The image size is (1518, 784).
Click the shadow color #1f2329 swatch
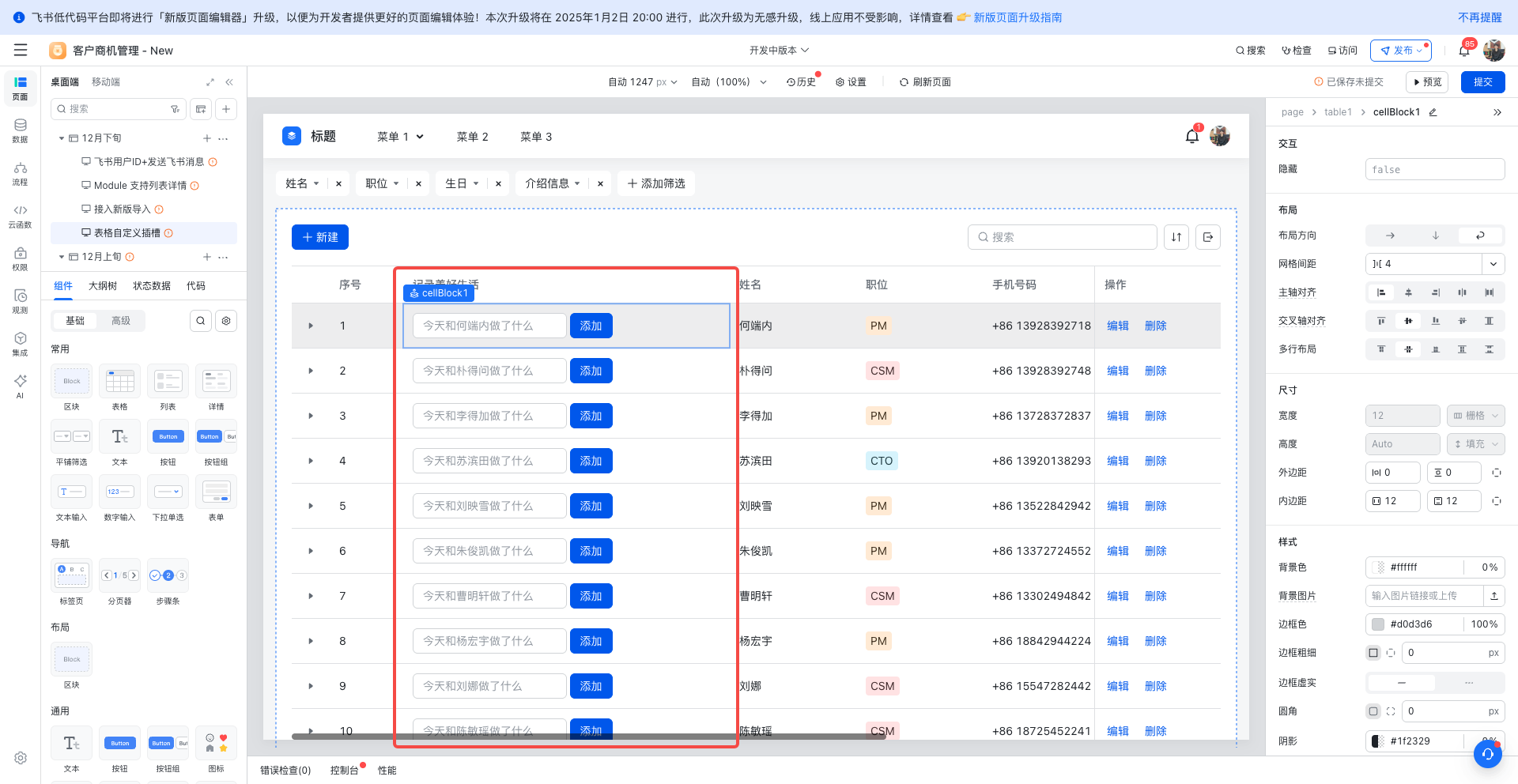[x=1378, y=741]
